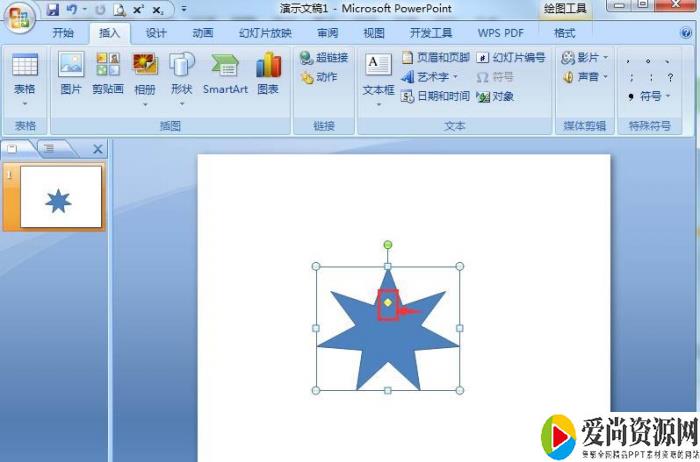Viewport: 700px width, 462px height.
Task: Click the 超链接 hyperlink icon
Action: [x=324, y=58]
